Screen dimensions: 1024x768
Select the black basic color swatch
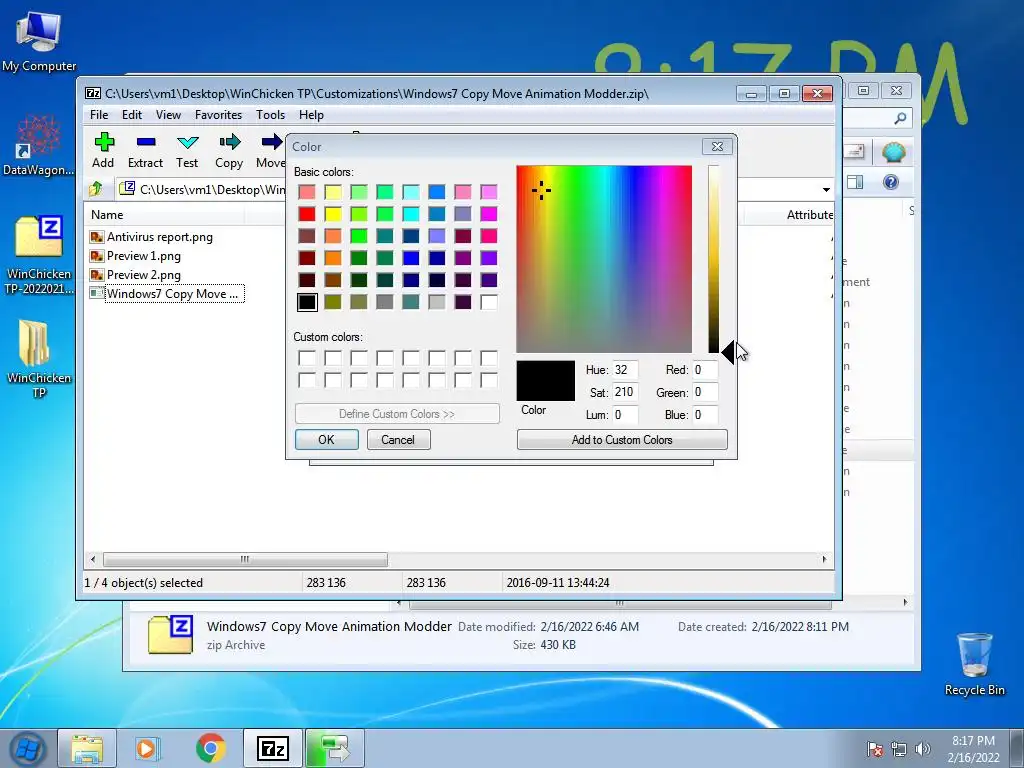(306, 302)
